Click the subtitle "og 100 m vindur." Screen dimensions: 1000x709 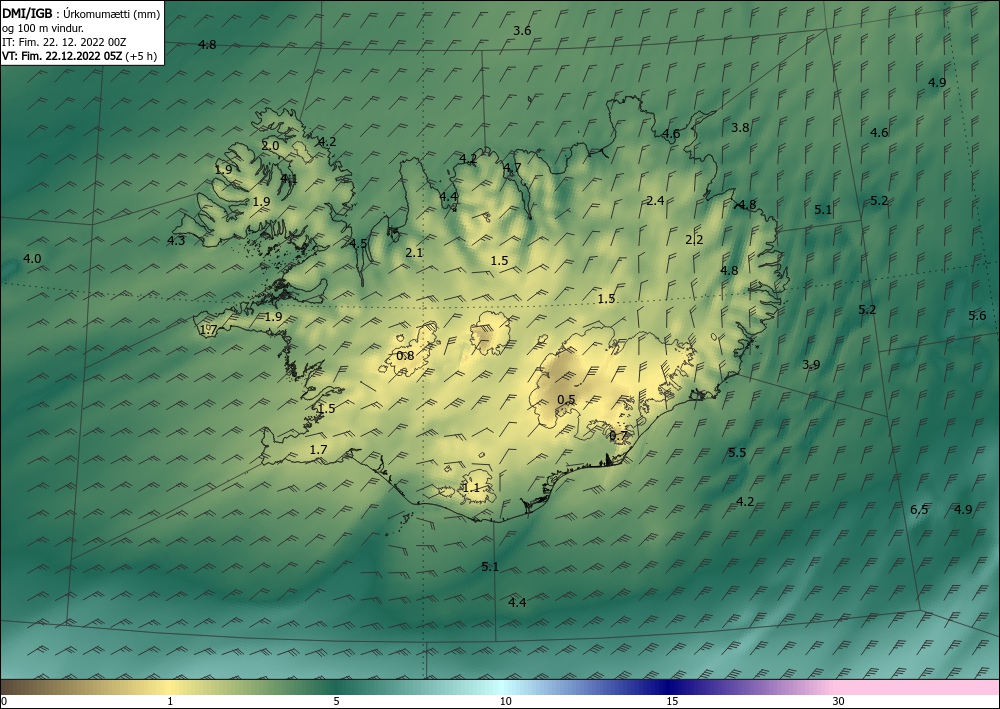click(x=43, y=28)
